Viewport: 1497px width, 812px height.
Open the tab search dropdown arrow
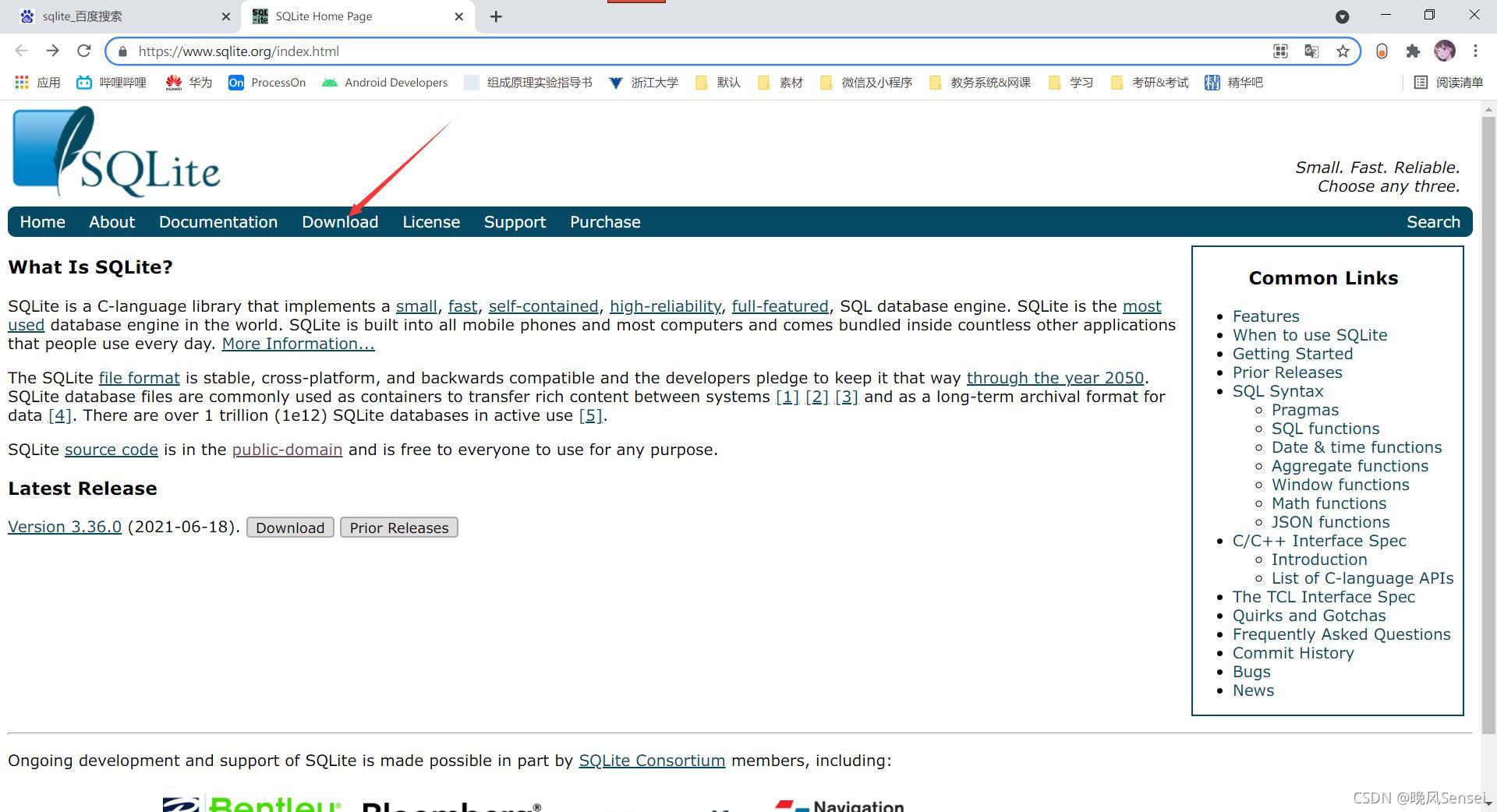click(1342, 16)
